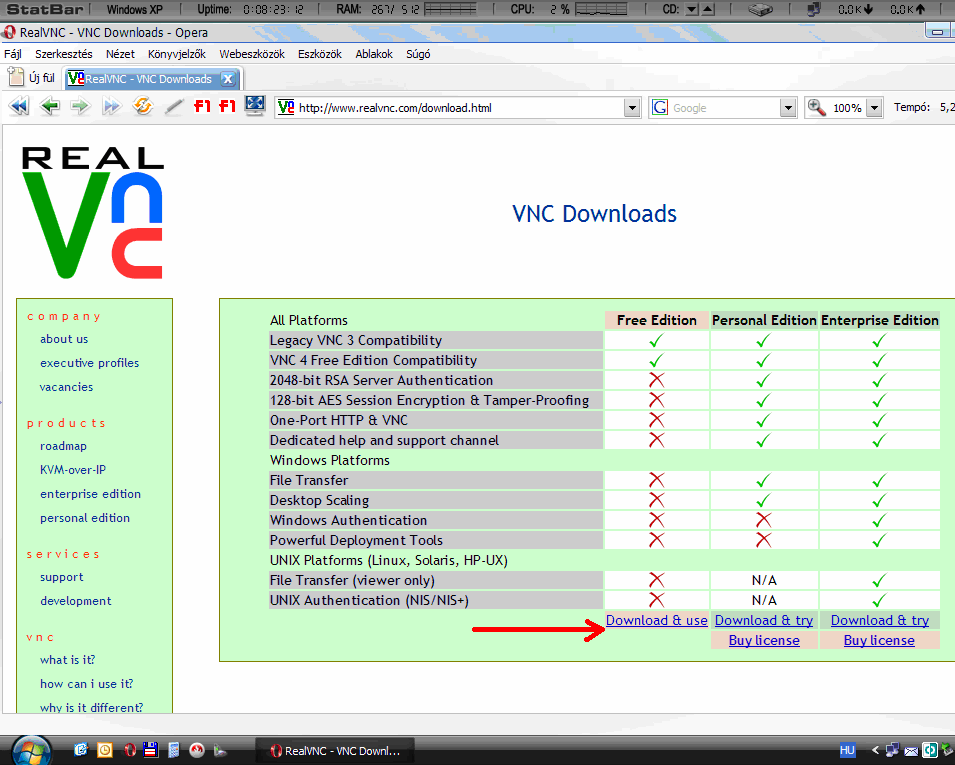The height and width of the screenshot is (765, 955).
Task: Close the RealVNC - VNC Downloads tab
Action: [228, 79]
